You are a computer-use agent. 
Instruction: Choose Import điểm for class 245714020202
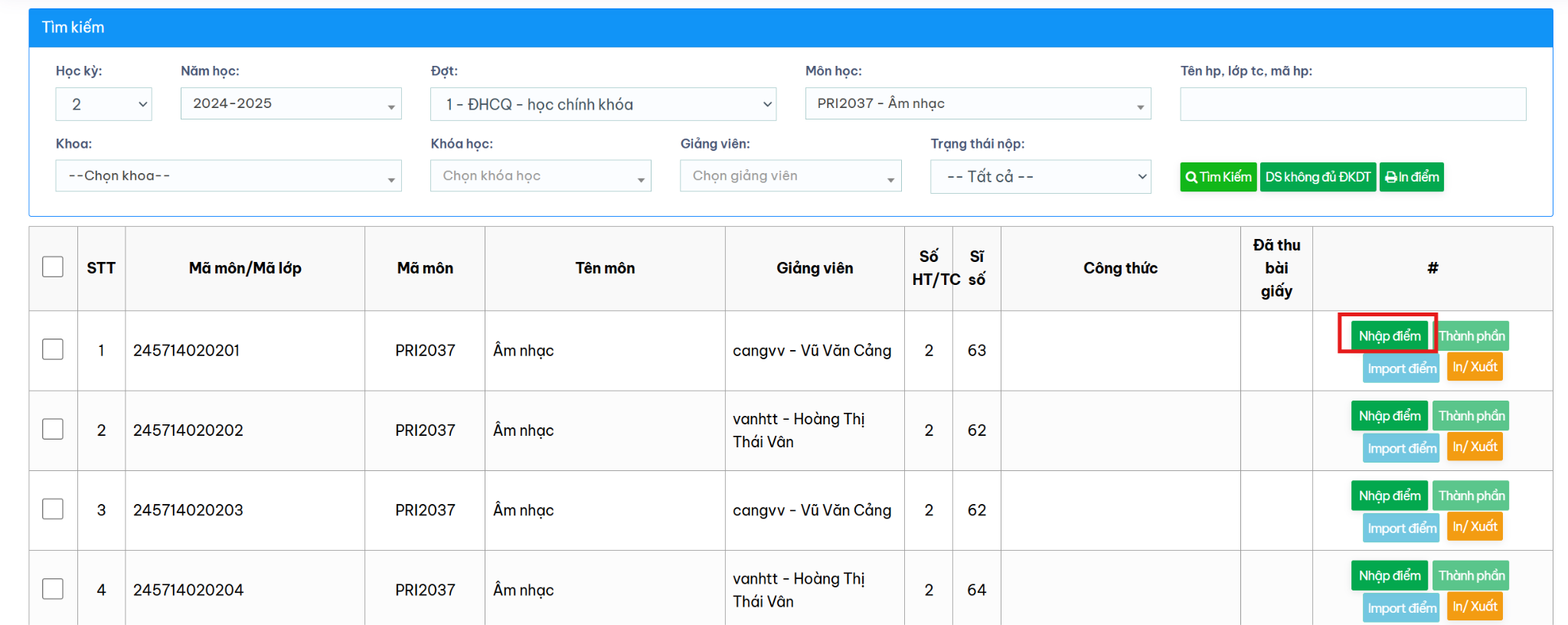[x=1402, y=448]
